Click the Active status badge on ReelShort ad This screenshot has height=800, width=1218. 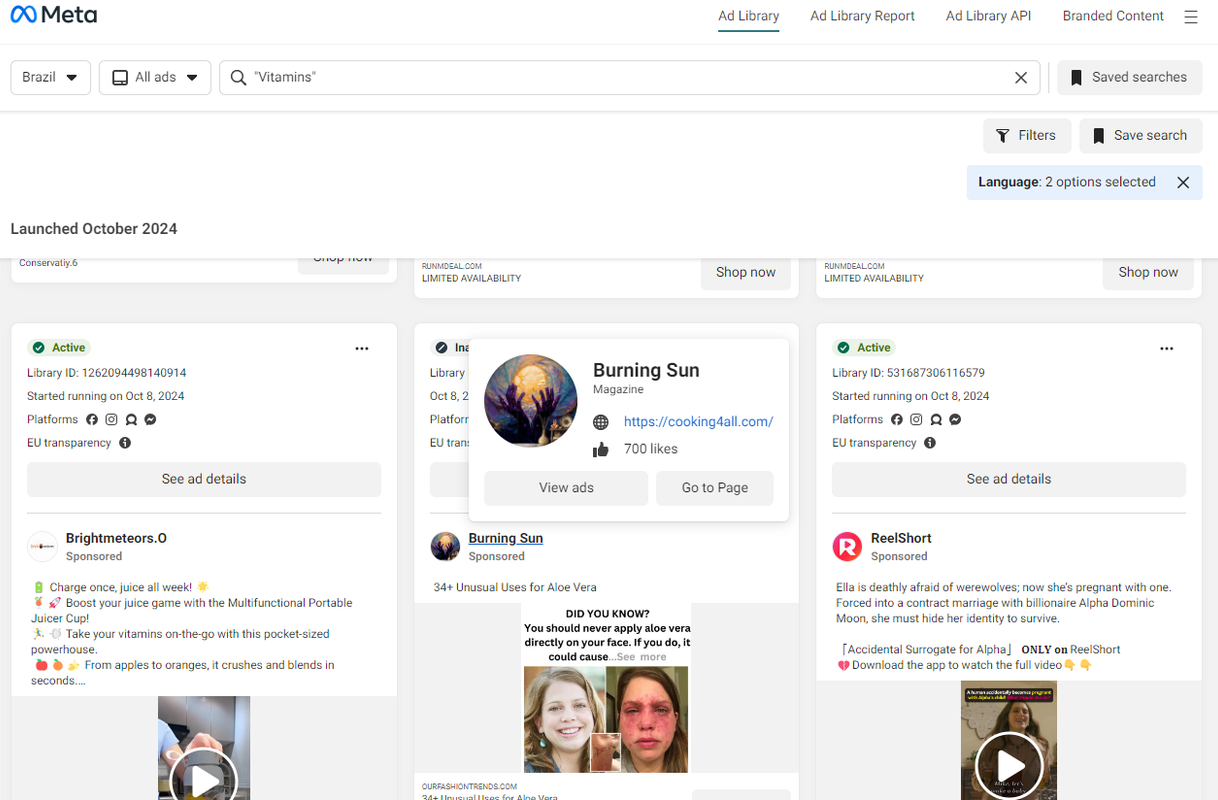click(x=863, y=348)
